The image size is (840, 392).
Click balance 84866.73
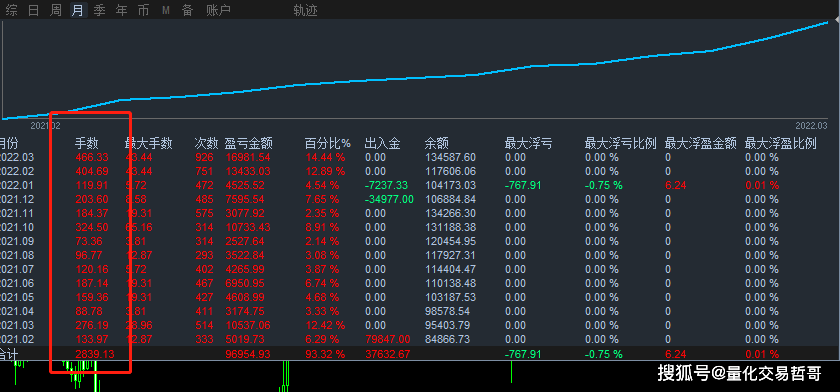pos(447,339)
